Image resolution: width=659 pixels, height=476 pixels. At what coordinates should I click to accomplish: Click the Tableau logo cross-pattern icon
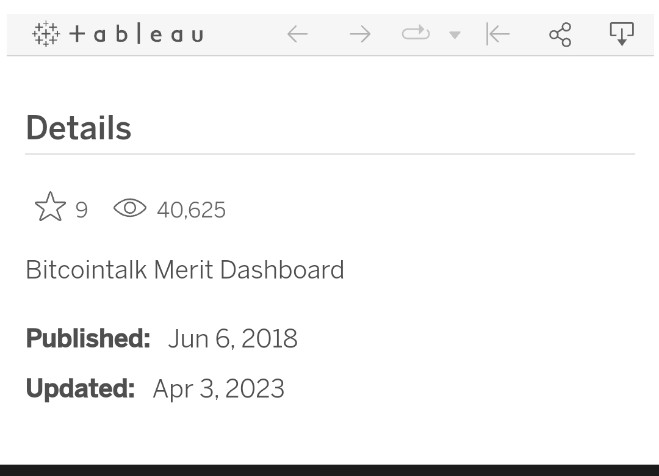click(x=46, y=34)
